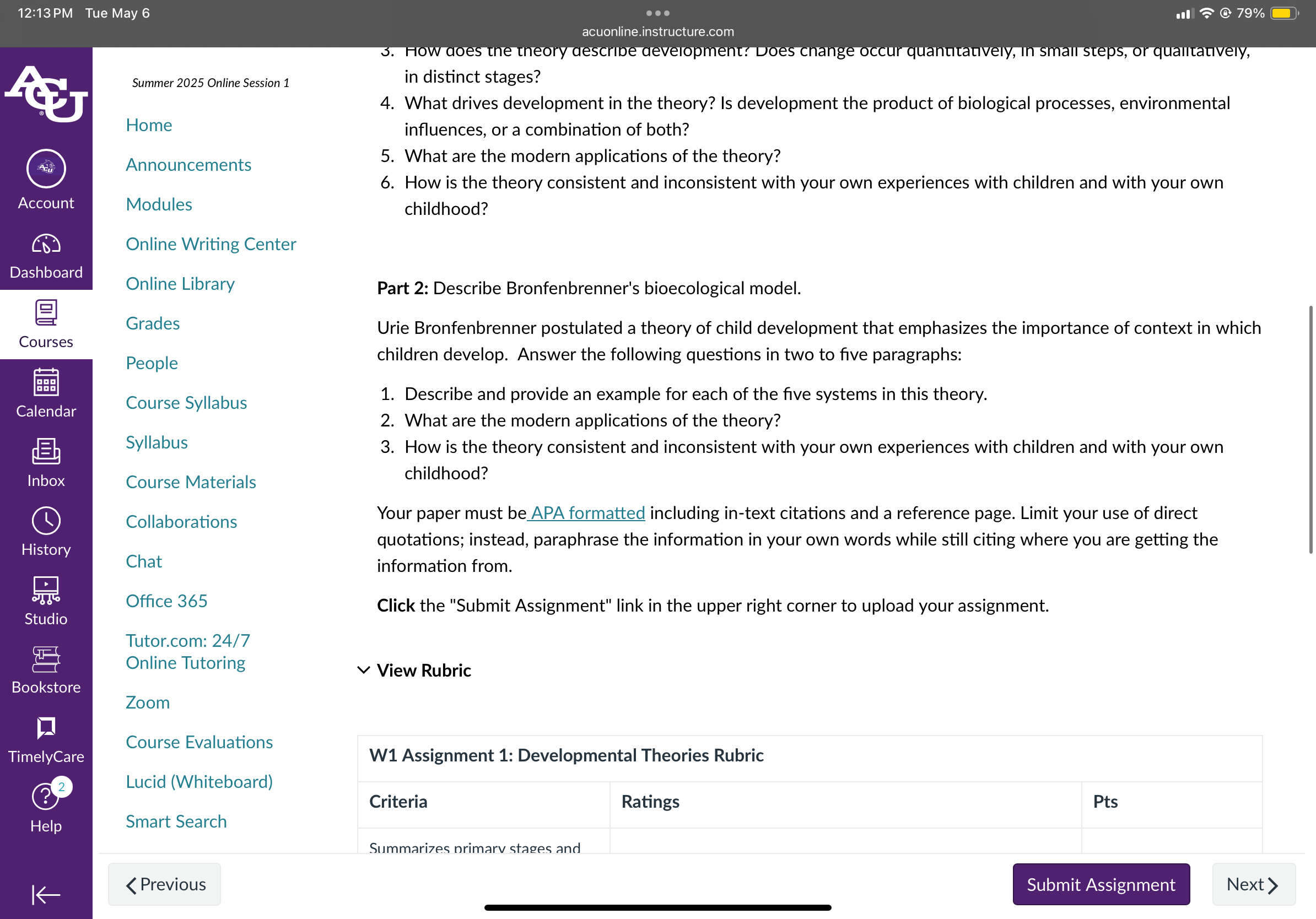Collapse the View Rubric section

tap(414, 670)
